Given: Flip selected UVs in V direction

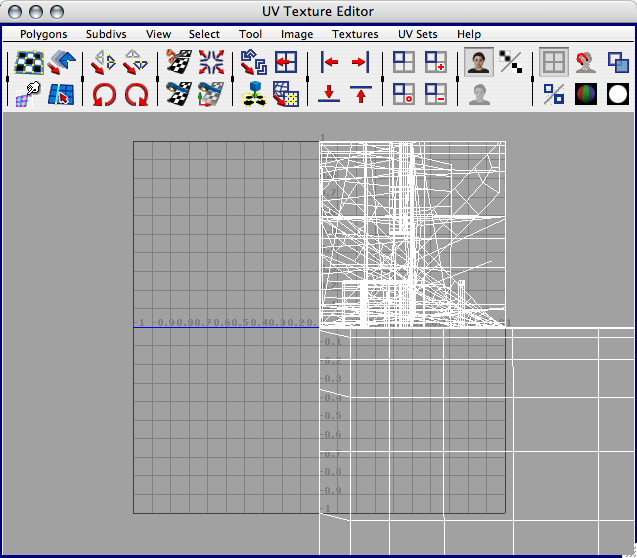Looking at the screenshot, I should click(x=136, y=62).
